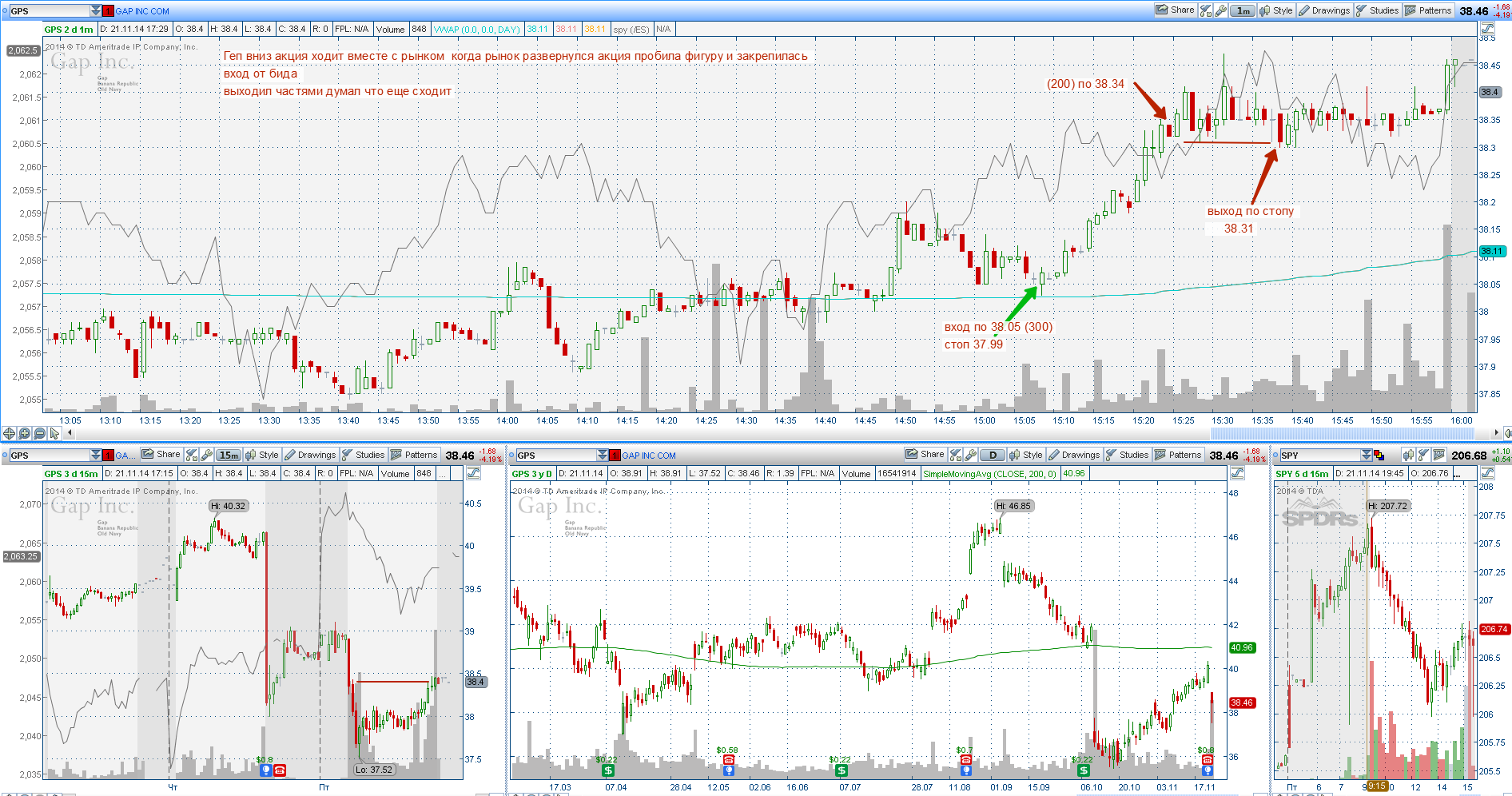Open wrench settings in the 15m GPS chart

coord(206,455)
